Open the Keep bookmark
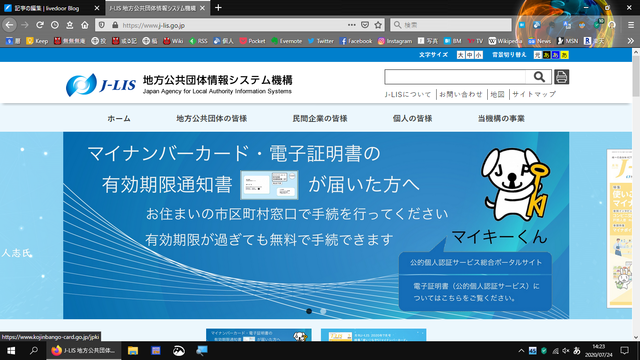This screenshot has height=360, width=640. pyautogui.click(x=37, y=41)
